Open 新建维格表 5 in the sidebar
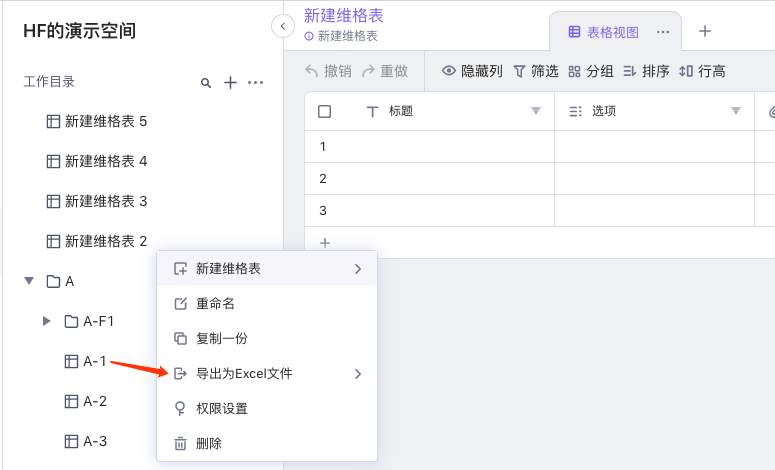This screenshot has width=775, height=470. point(96,122)
